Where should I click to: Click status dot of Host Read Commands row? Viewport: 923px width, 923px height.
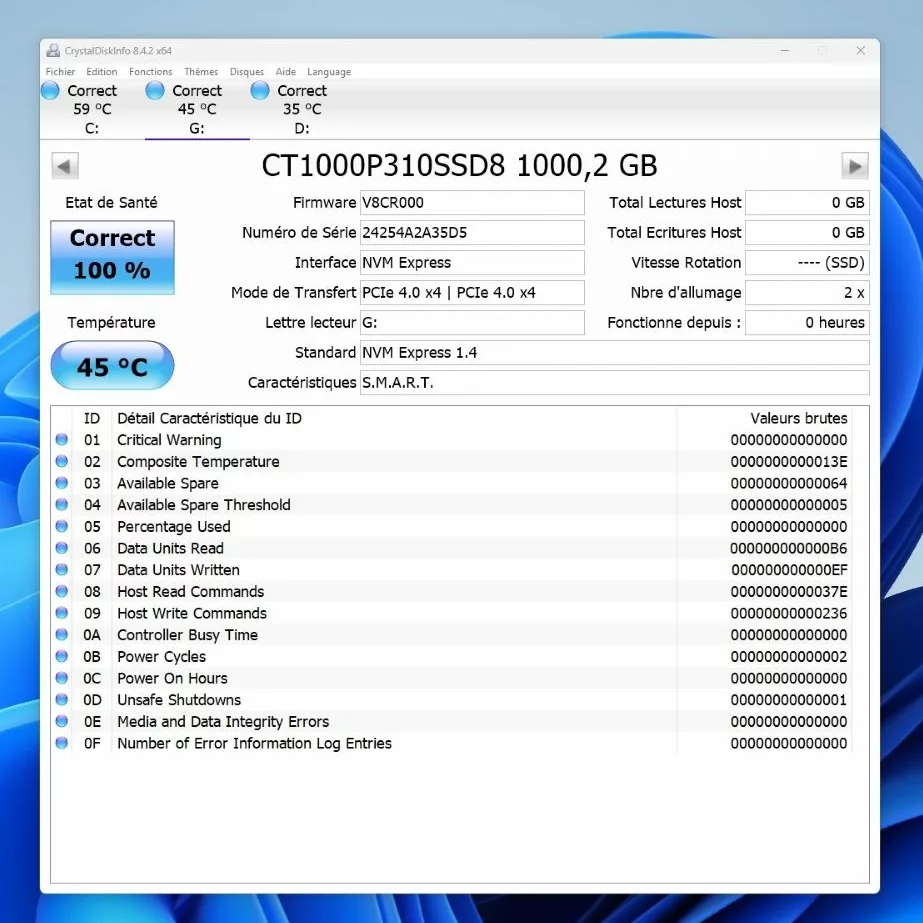click(62, 591)
